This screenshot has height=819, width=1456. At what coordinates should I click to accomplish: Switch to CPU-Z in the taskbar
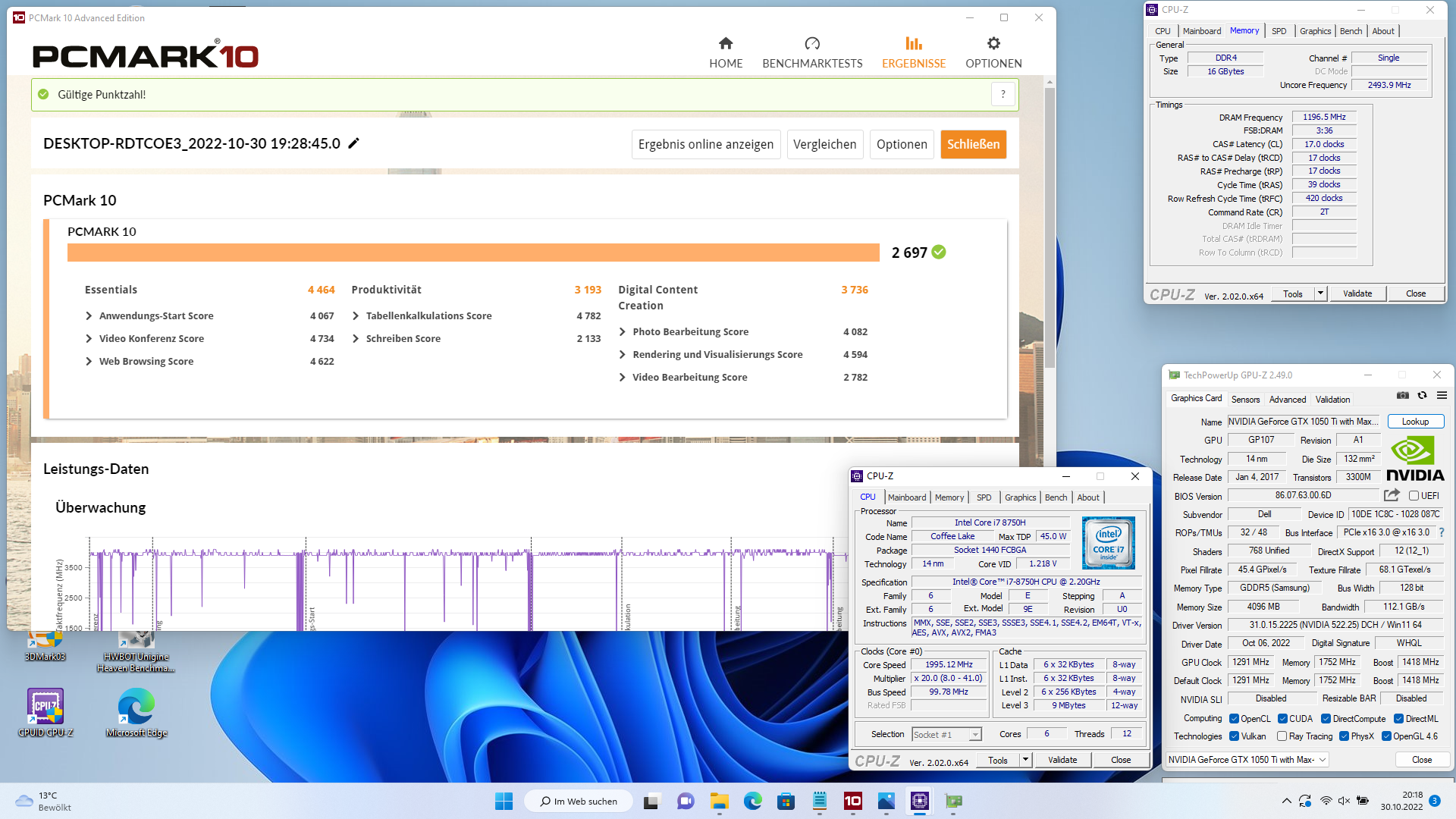[919, 801]
